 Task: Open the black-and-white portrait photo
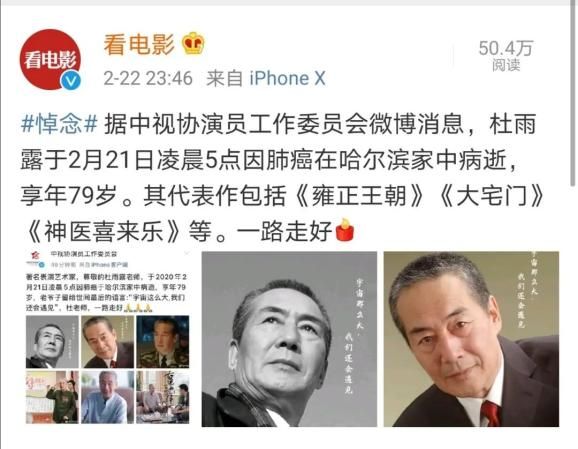[289, 339]
